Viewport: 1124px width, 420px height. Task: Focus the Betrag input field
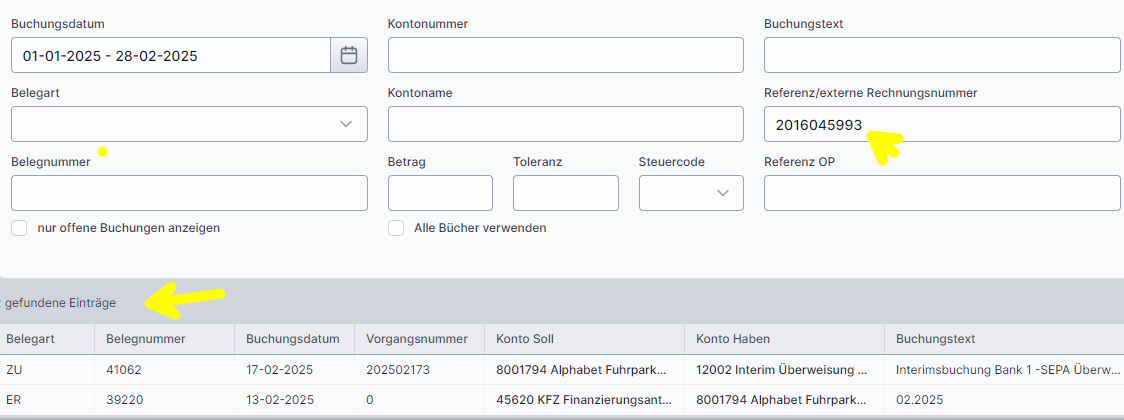(440, 193)
